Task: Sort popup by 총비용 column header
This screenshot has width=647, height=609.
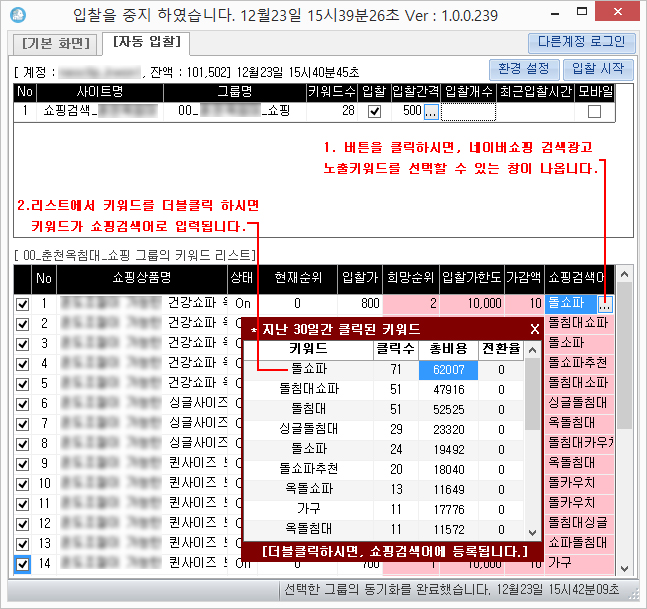Action: (x=449, y=349)
